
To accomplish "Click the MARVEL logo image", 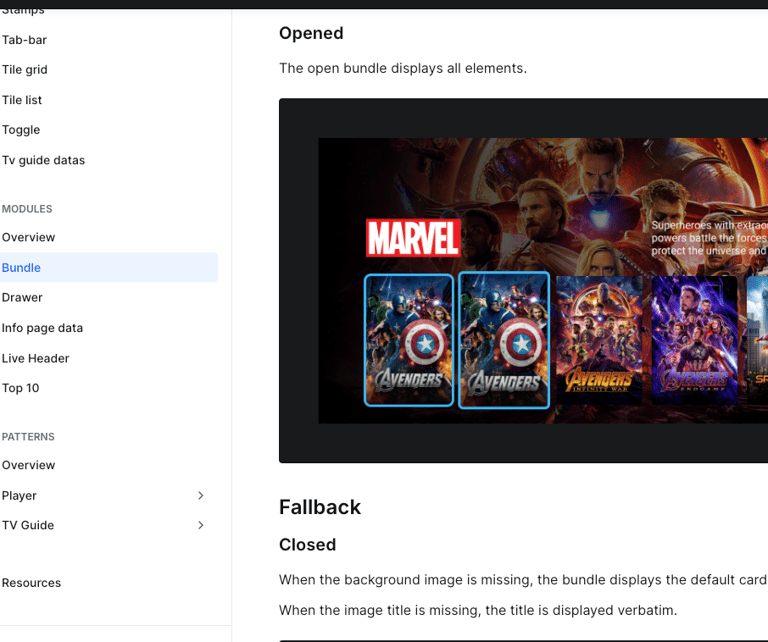I will 413,238.
